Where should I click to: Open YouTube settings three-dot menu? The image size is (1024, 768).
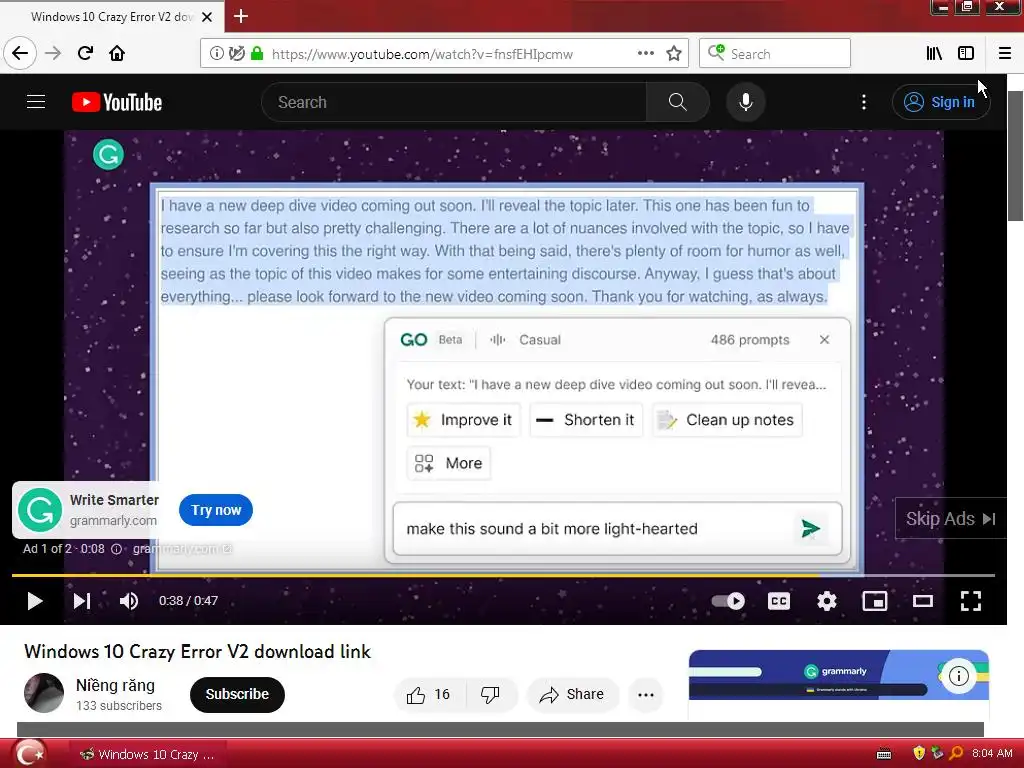tap(864, 102)
